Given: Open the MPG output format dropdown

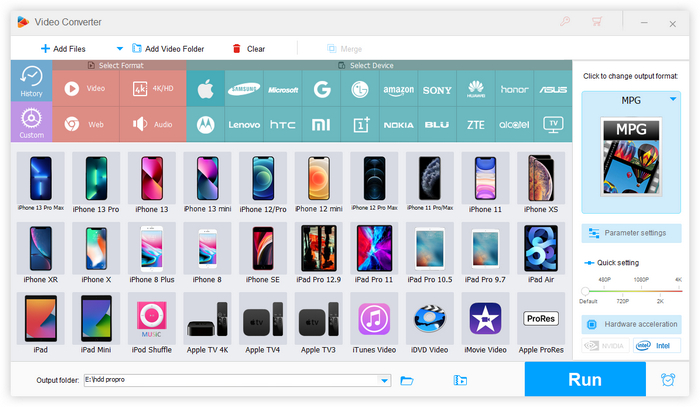Looking at the screenshot, I should (x=673, y=99).
